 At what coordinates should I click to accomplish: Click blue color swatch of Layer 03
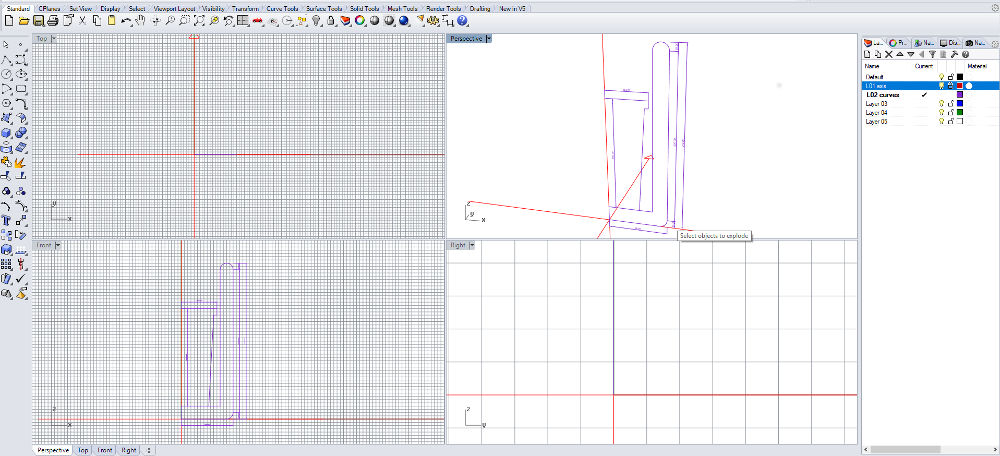click(960, 103)
